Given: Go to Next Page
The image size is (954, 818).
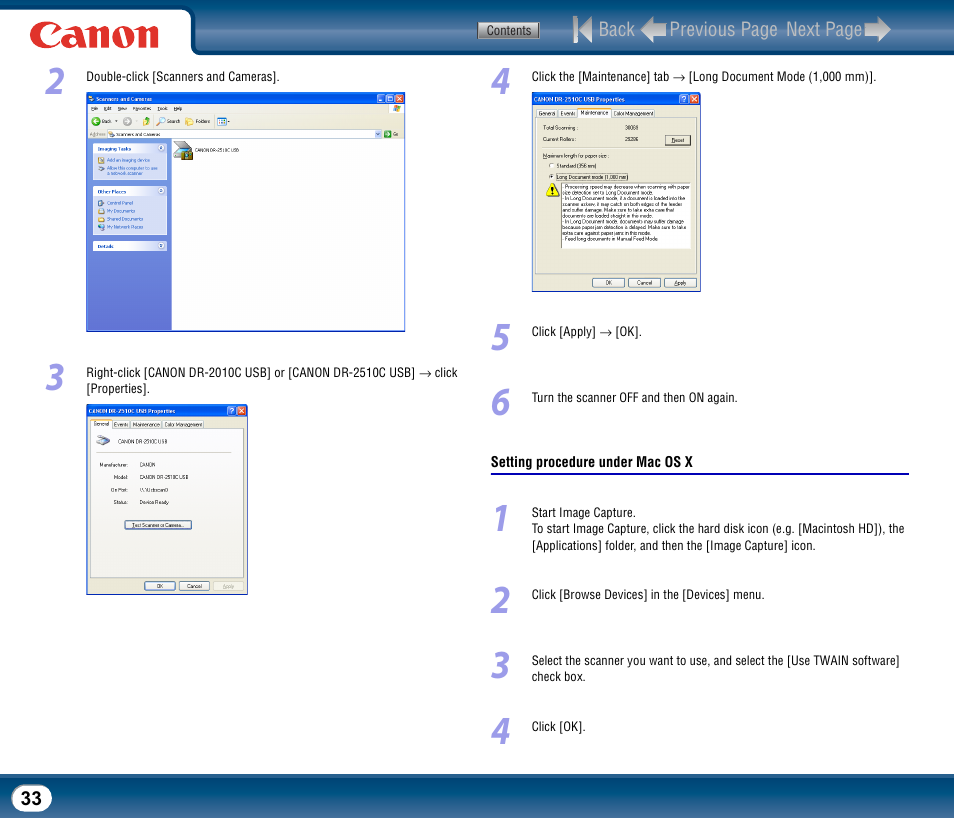Looking at the screenshot, I should (x=824, y=29).
